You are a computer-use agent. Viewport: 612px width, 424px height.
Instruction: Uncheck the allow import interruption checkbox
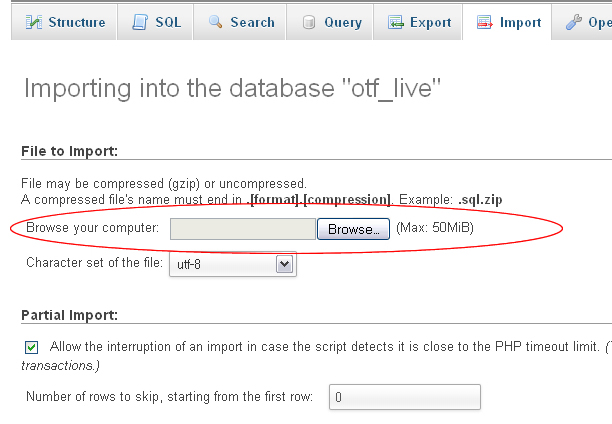(x=31, y=347)
